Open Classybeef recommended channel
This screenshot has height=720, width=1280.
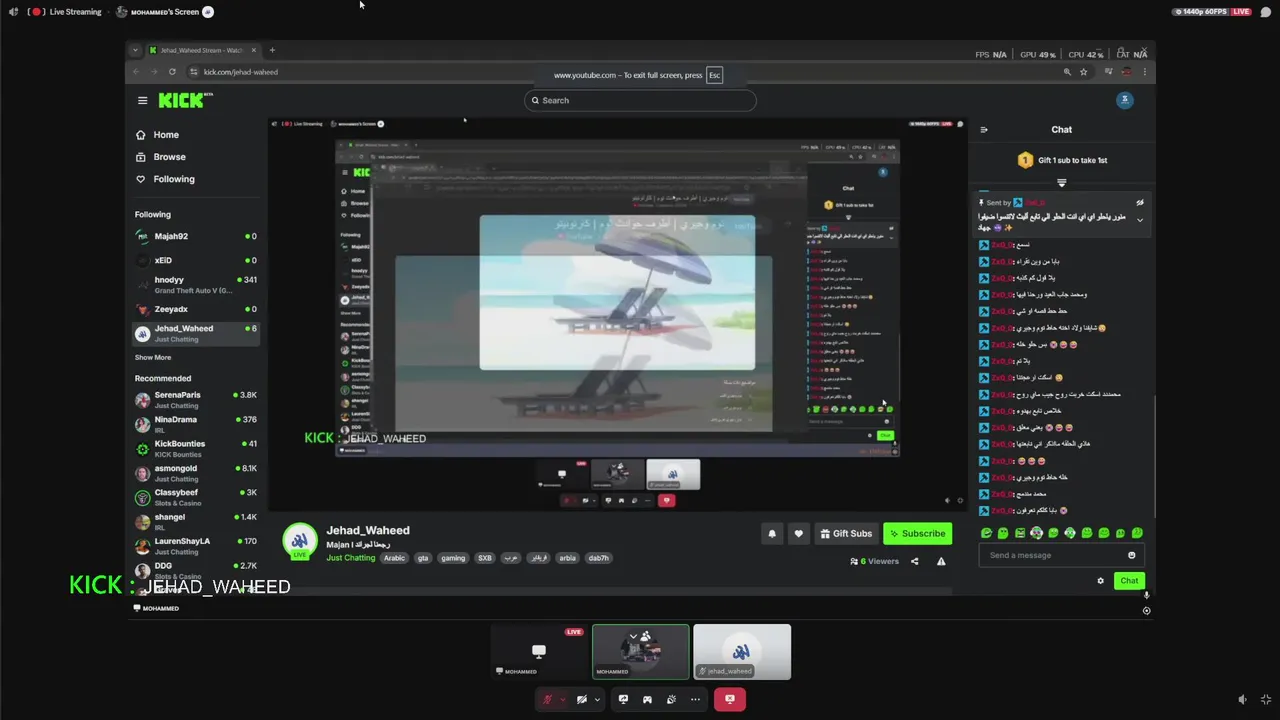[x=196, y=497]
